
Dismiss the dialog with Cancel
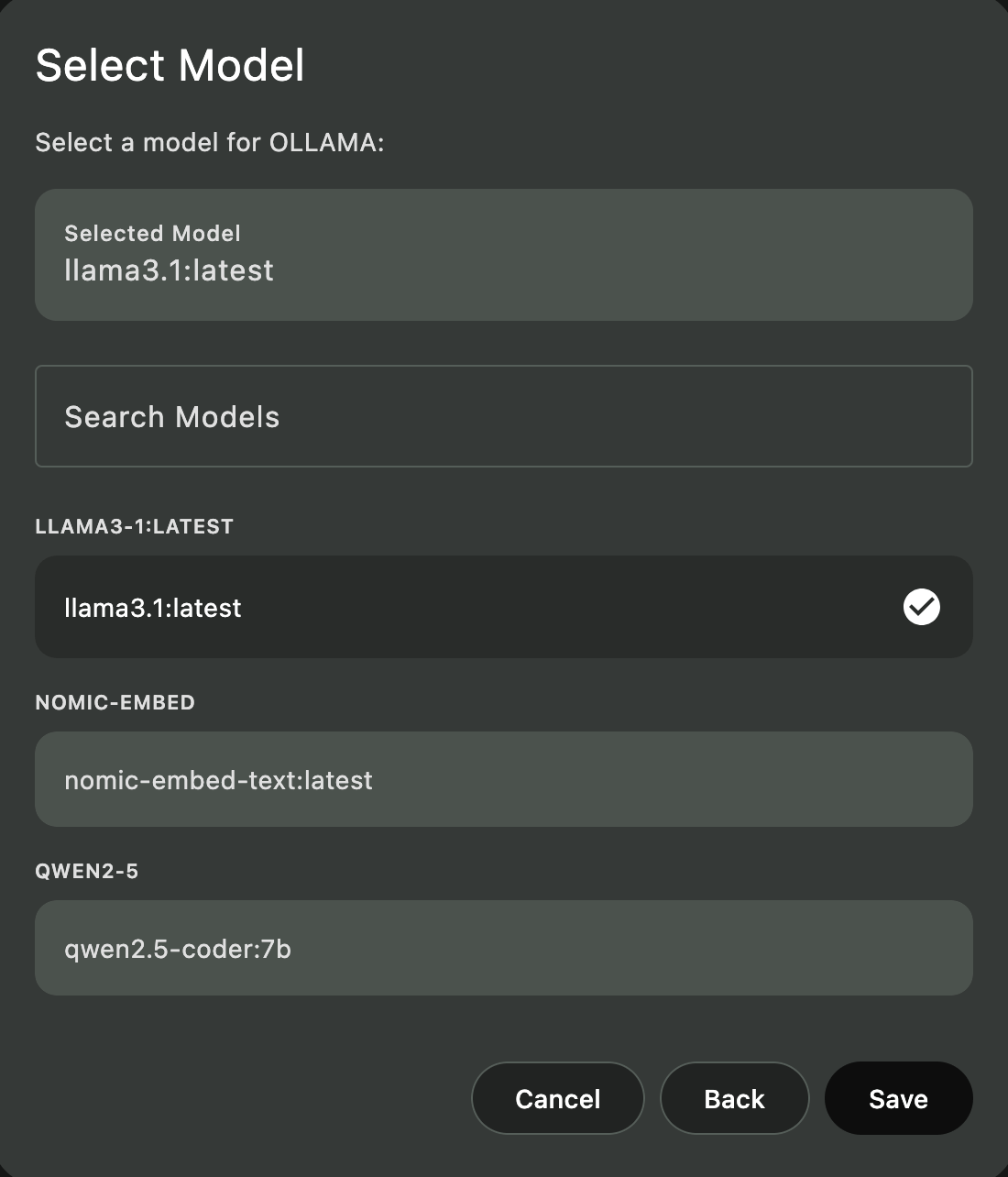click(557, 1098)
